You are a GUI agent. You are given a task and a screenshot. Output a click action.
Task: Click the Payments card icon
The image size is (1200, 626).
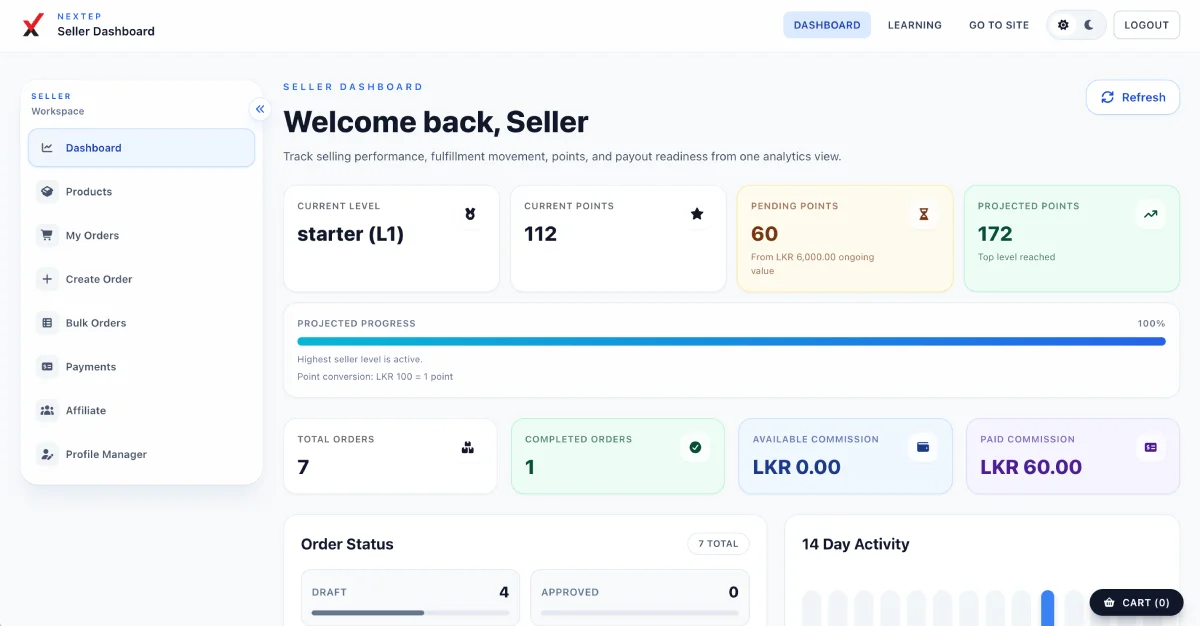coord(47,367)
